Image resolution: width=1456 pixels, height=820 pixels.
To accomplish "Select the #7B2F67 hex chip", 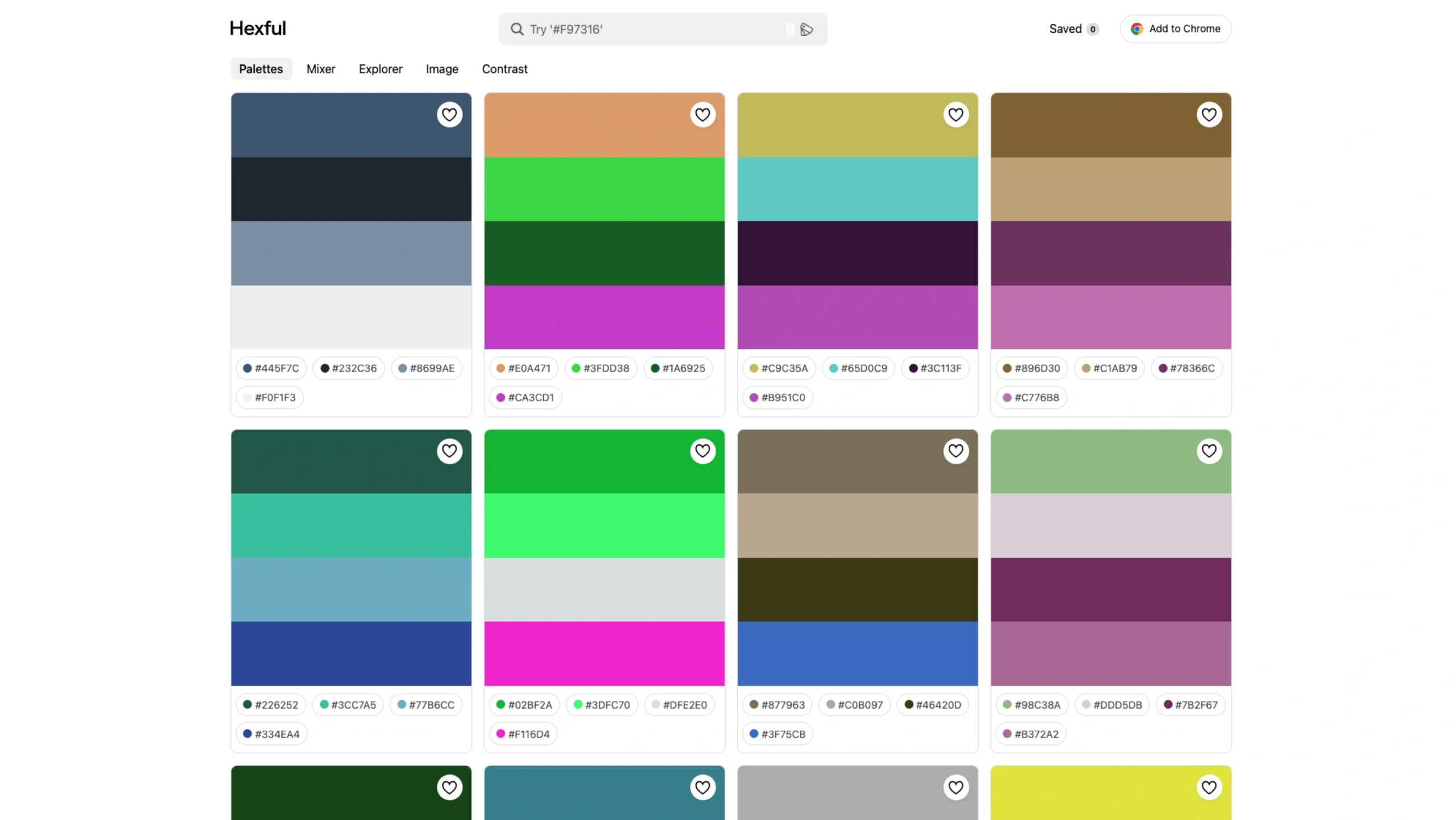I will [1190, 705].
